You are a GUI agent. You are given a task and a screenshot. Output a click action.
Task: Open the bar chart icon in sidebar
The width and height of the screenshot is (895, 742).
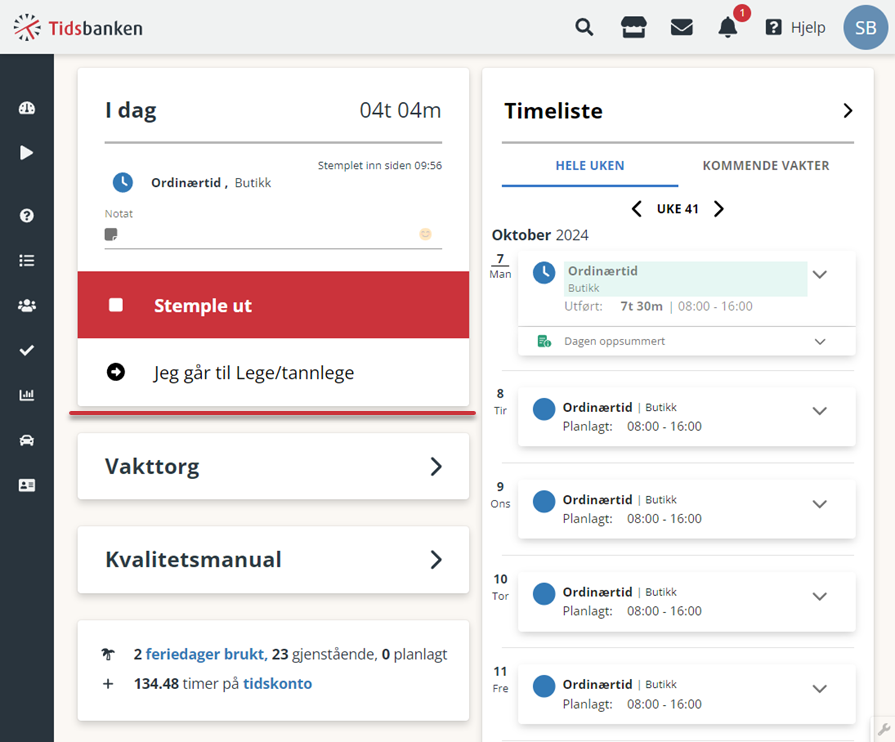click(27, 395)
